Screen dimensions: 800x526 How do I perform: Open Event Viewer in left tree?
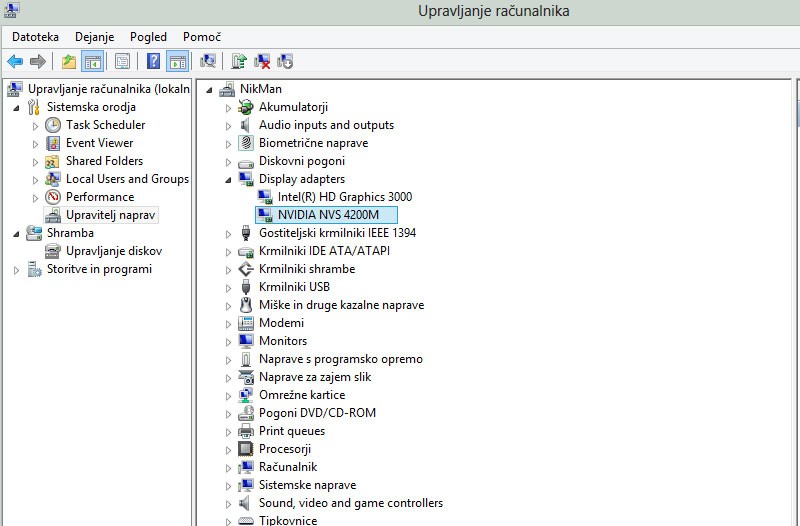[x=99, y=143]
